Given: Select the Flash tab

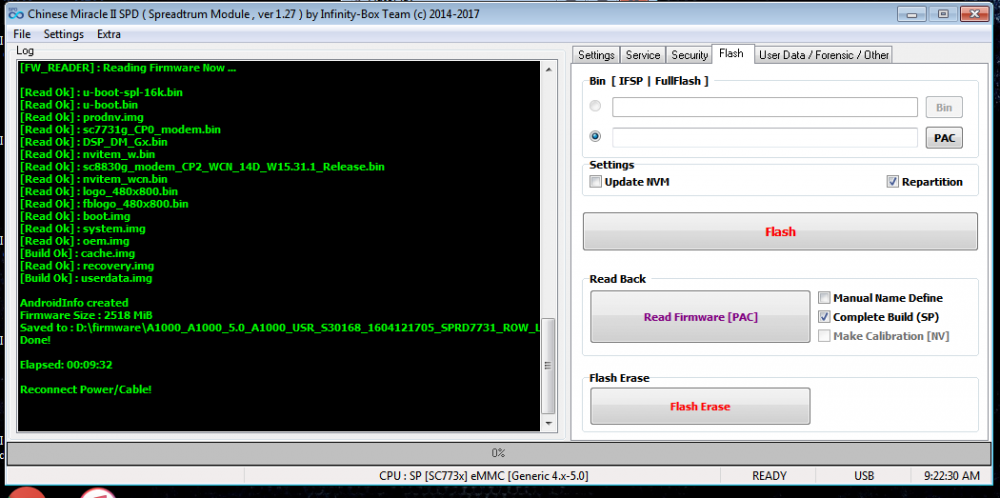Looking at the screenshot, I should click(731, 54).
